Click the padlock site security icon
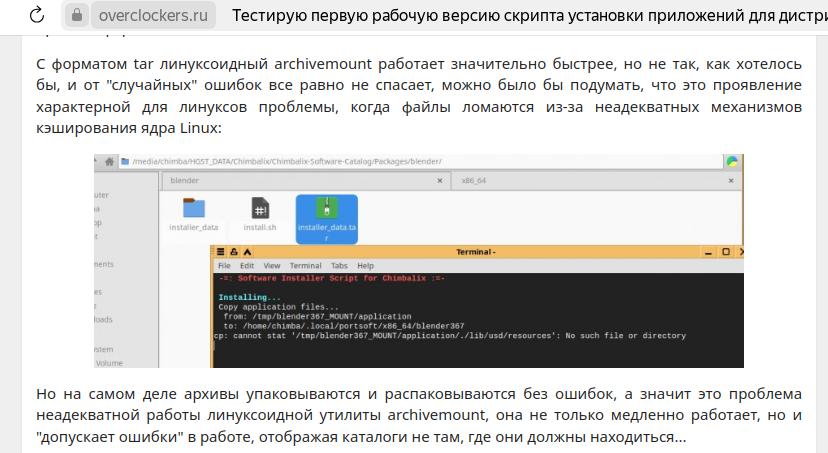 pos(77,15)
